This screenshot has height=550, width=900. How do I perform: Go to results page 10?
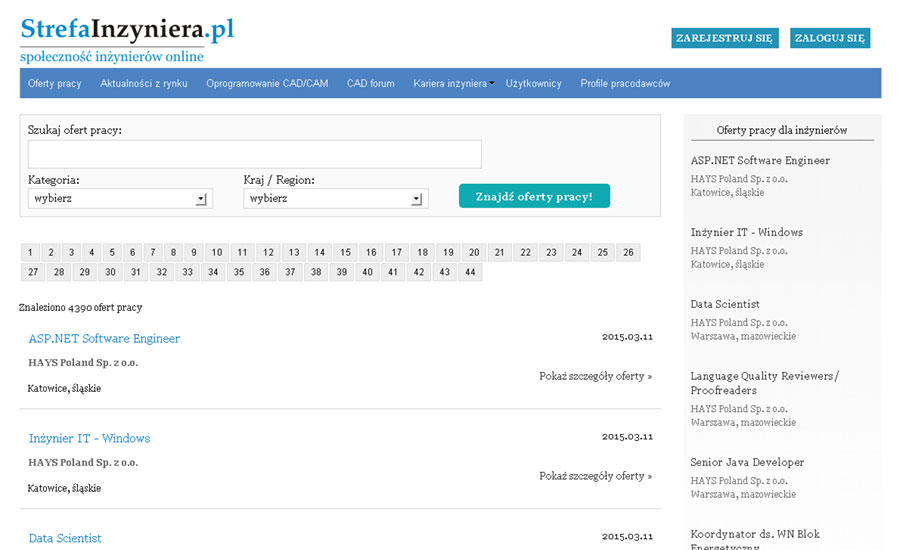[x=217, y=252]
